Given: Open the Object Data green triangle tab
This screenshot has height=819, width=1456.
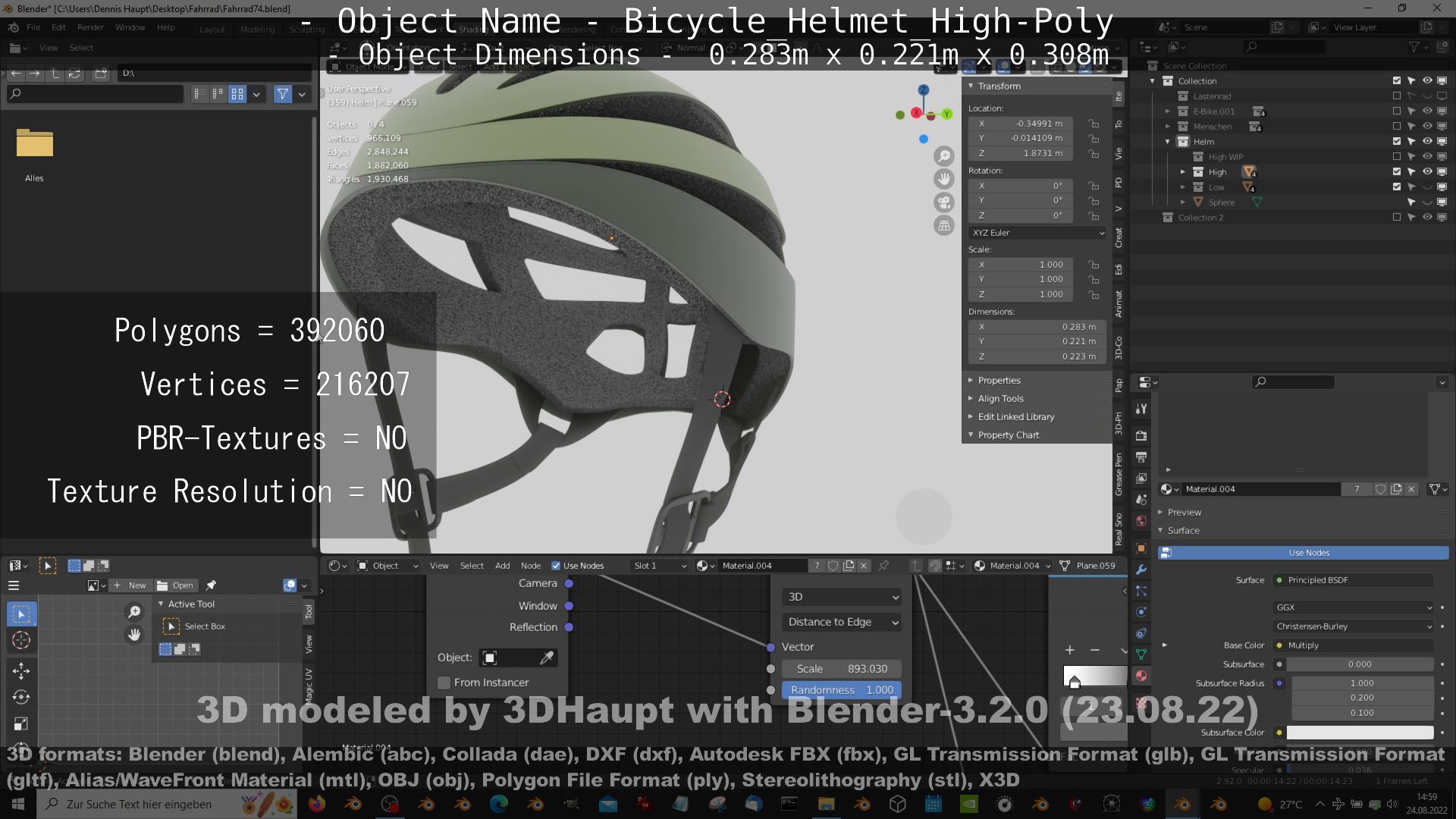Looking at the screenshot, I should [1141, 654].
